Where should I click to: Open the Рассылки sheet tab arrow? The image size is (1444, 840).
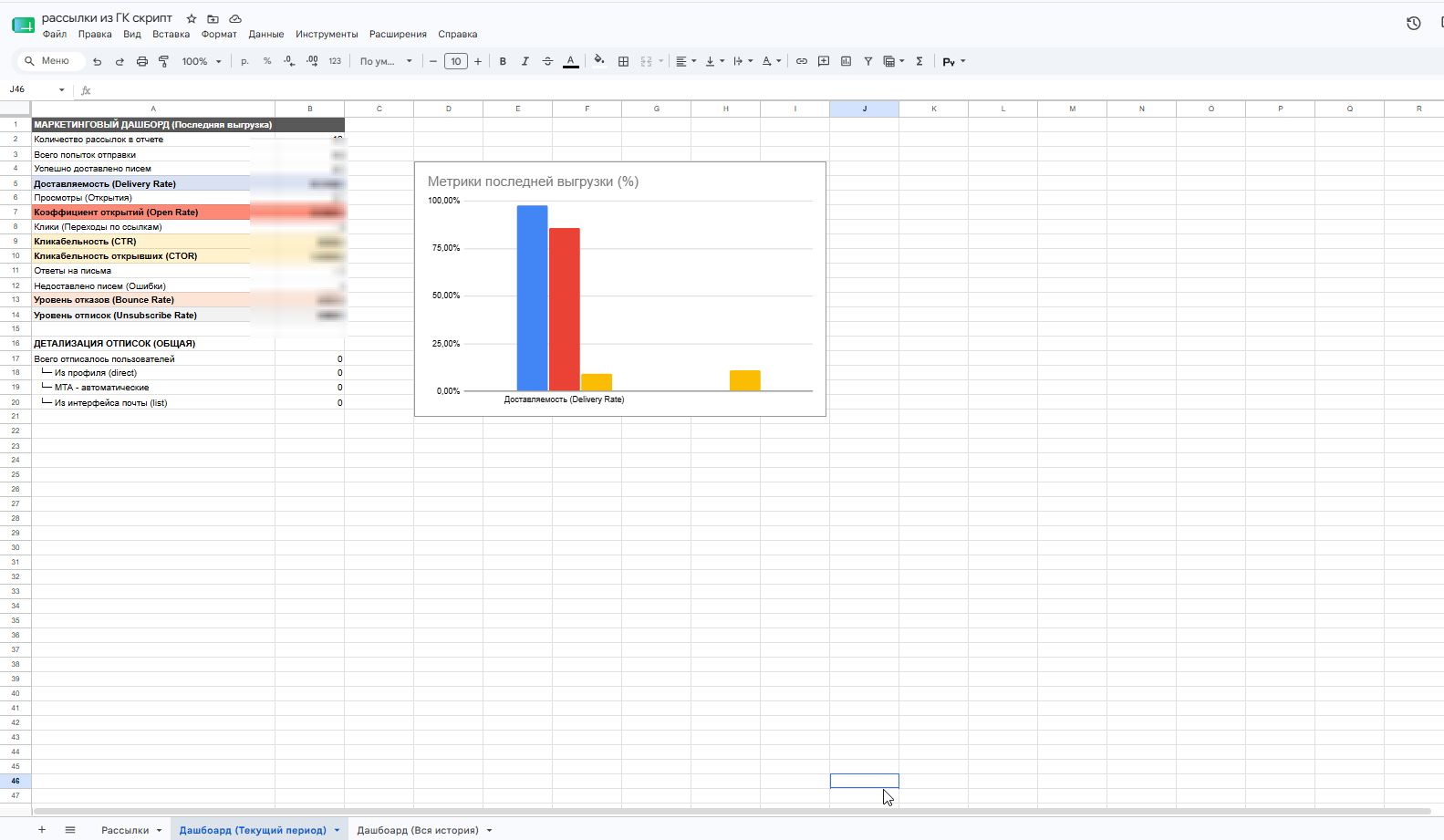(x=159, y=830)
